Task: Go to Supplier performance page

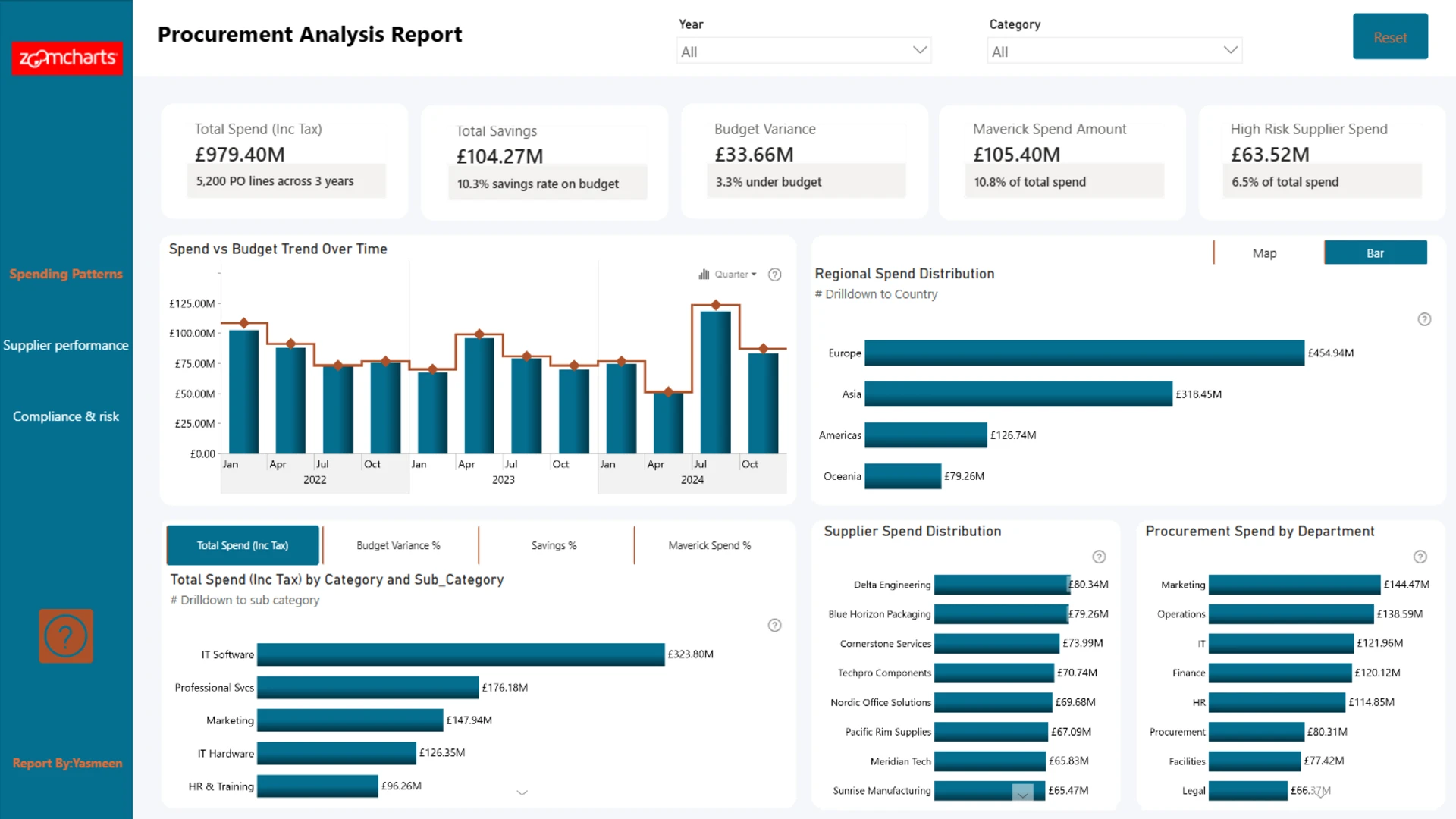Action: [66, 345]
